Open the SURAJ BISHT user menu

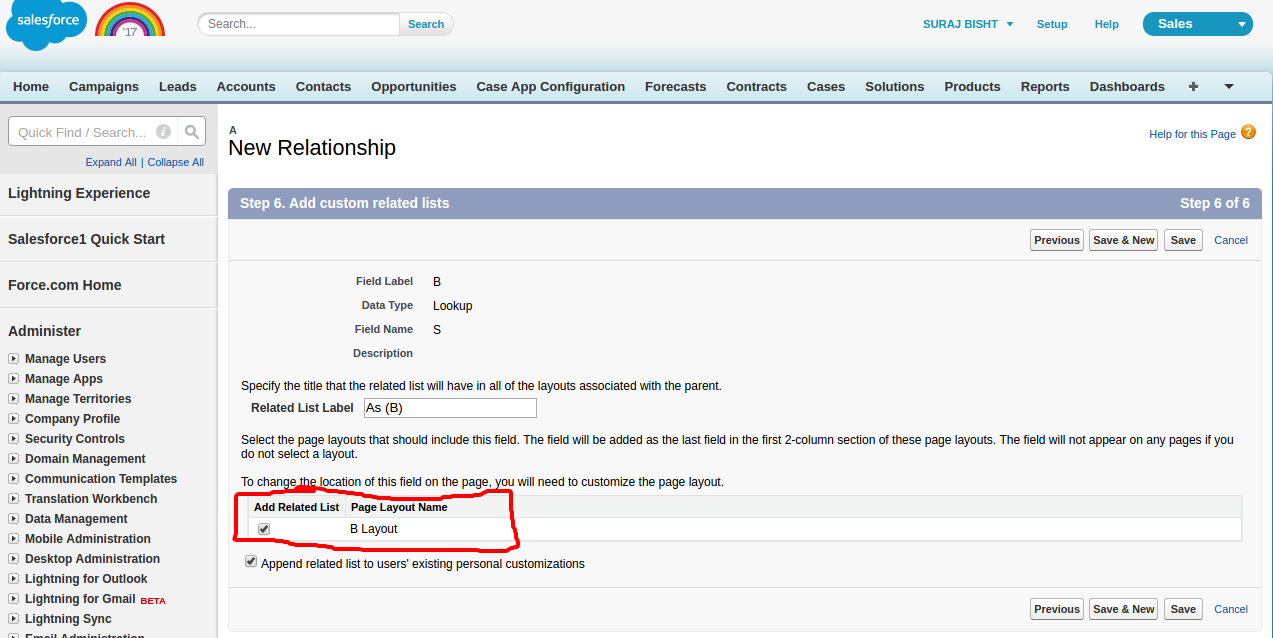point(968,24)
